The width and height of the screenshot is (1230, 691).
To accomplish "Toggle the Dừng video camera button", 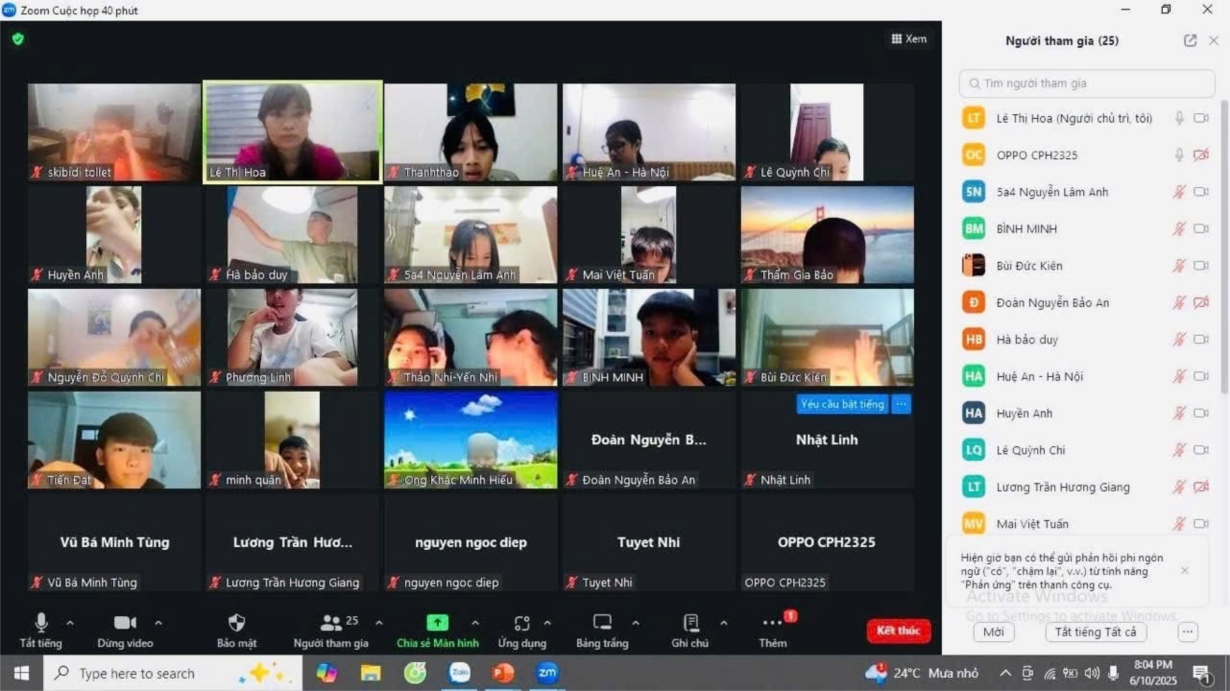I will coord(125,623).
